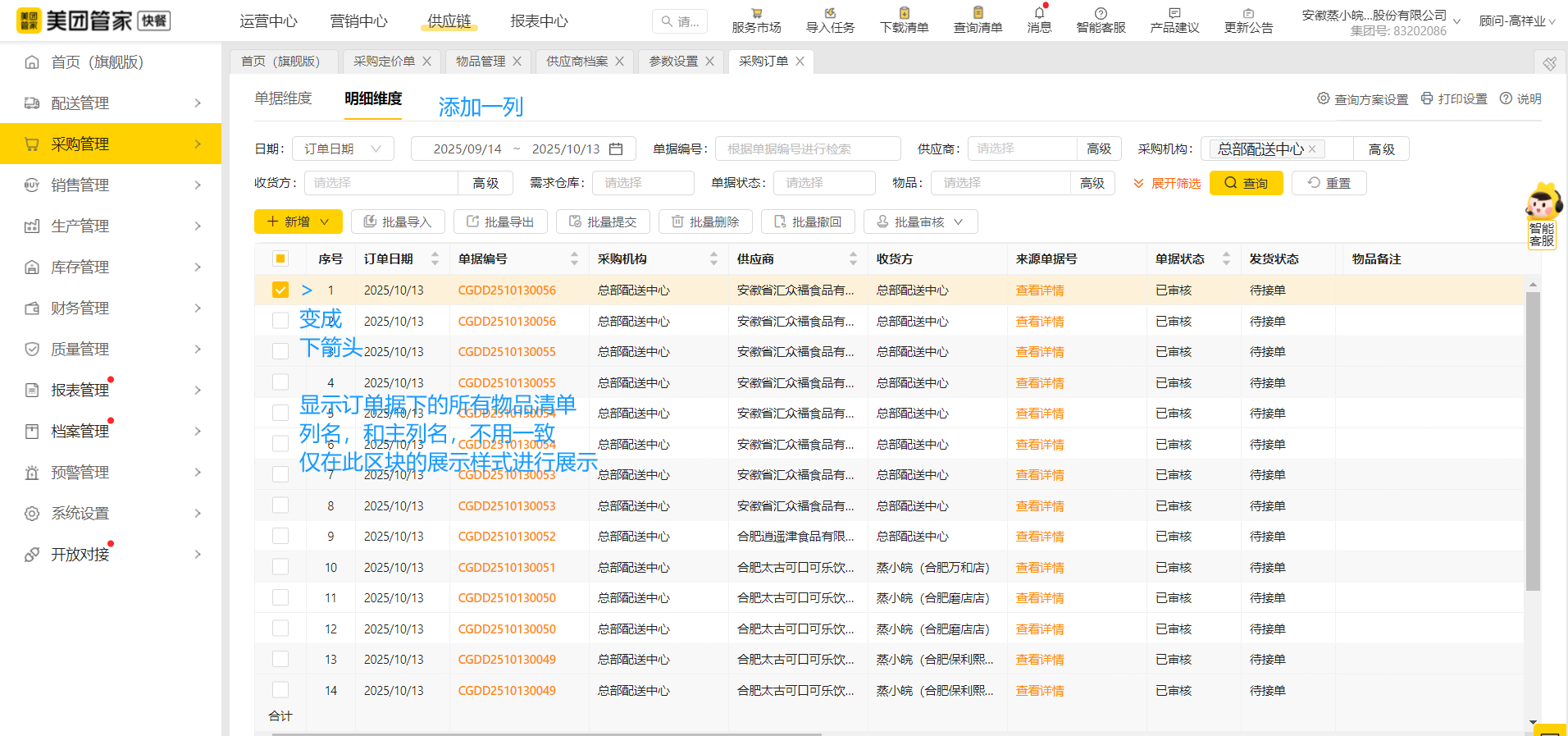This screenshot has height=736, width=1568.
Task: Sort by 订单日期 column
Action: point(435,258)
